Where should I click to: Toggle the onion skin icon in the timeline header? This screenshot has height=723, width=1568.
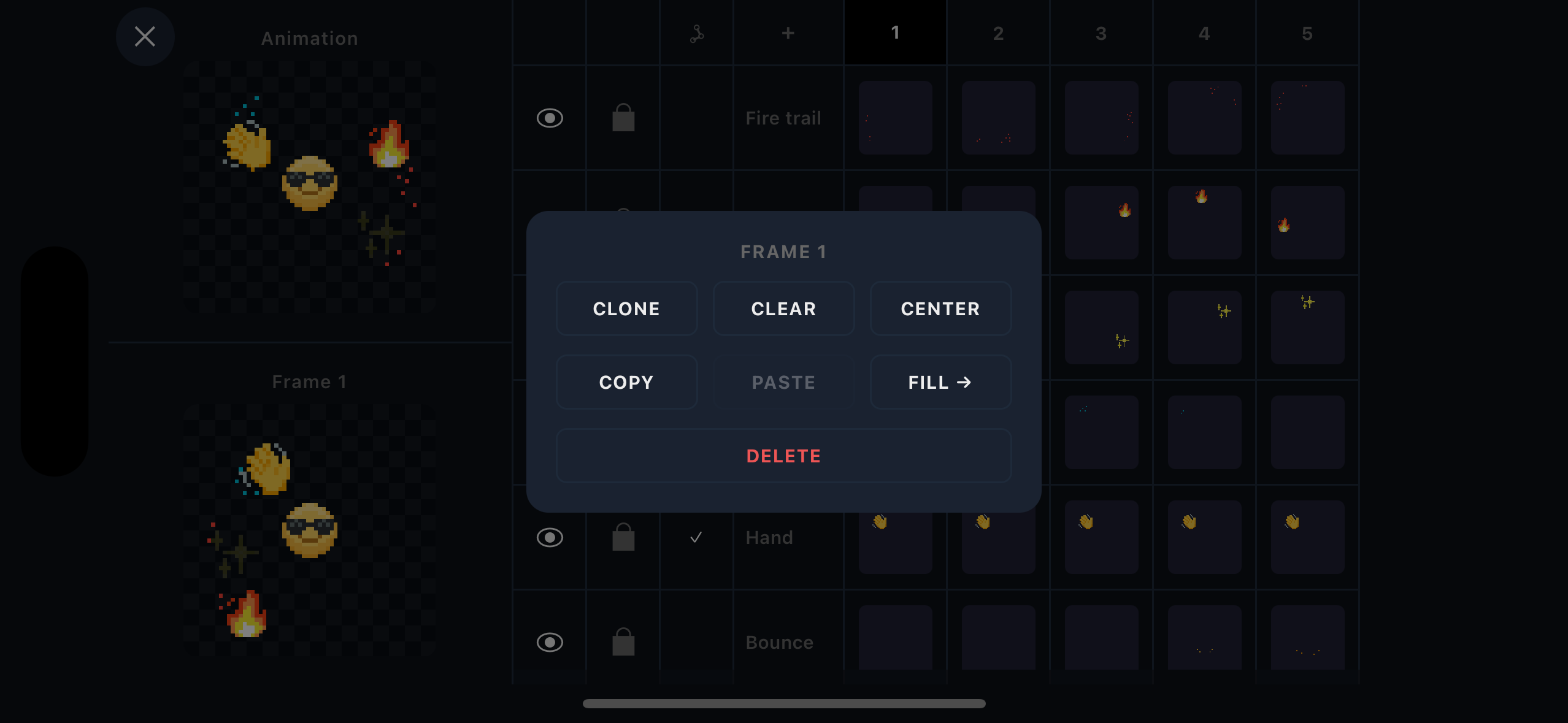(696, 34)
